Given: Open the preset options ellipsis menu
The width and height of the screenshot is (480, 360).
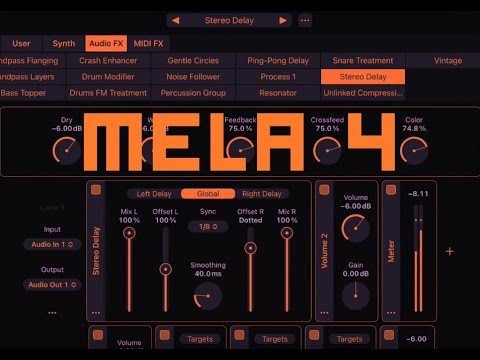Looking at the screenshot, I should coord(305,21).
